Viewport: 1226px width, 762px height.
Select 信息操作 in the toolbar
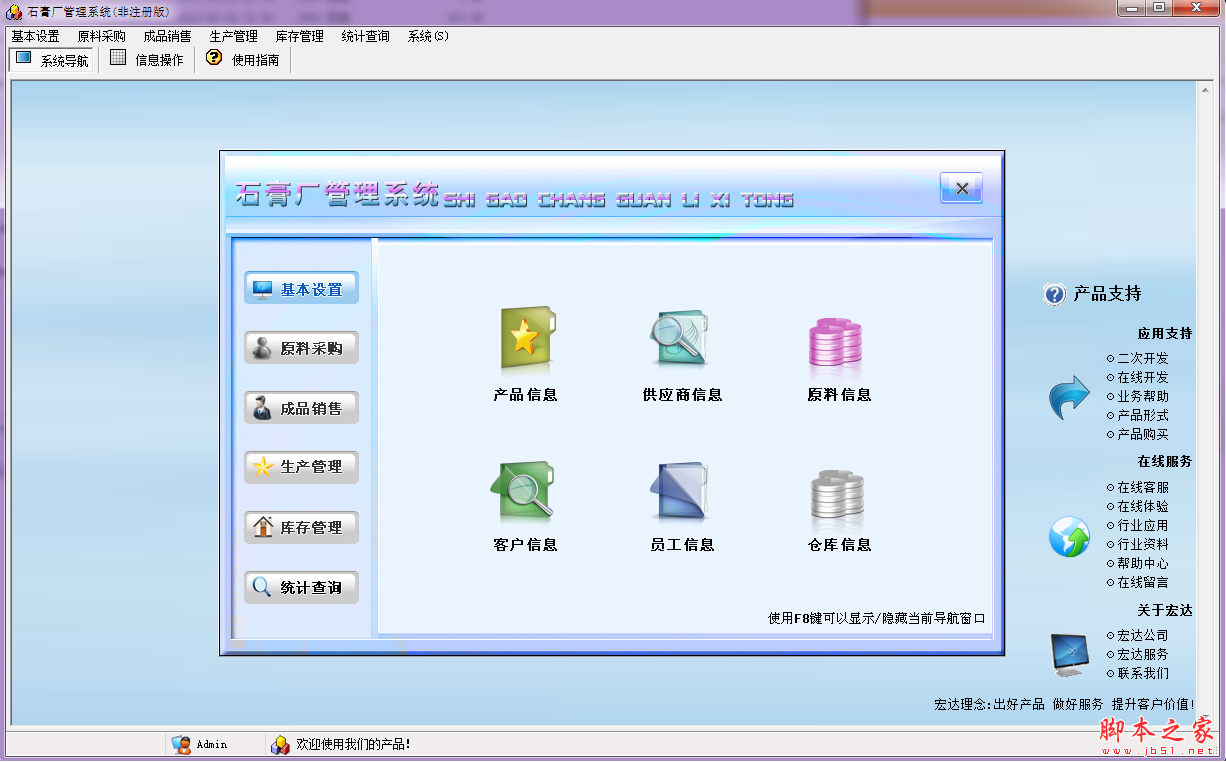146,59
